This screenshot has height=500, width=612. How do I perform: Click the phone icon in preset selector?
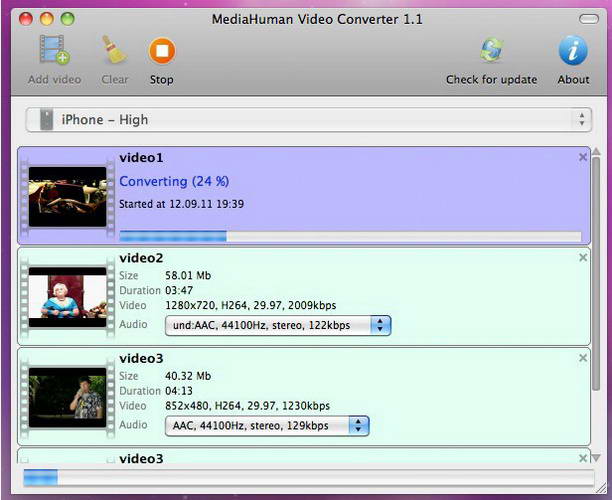point(46,119)
